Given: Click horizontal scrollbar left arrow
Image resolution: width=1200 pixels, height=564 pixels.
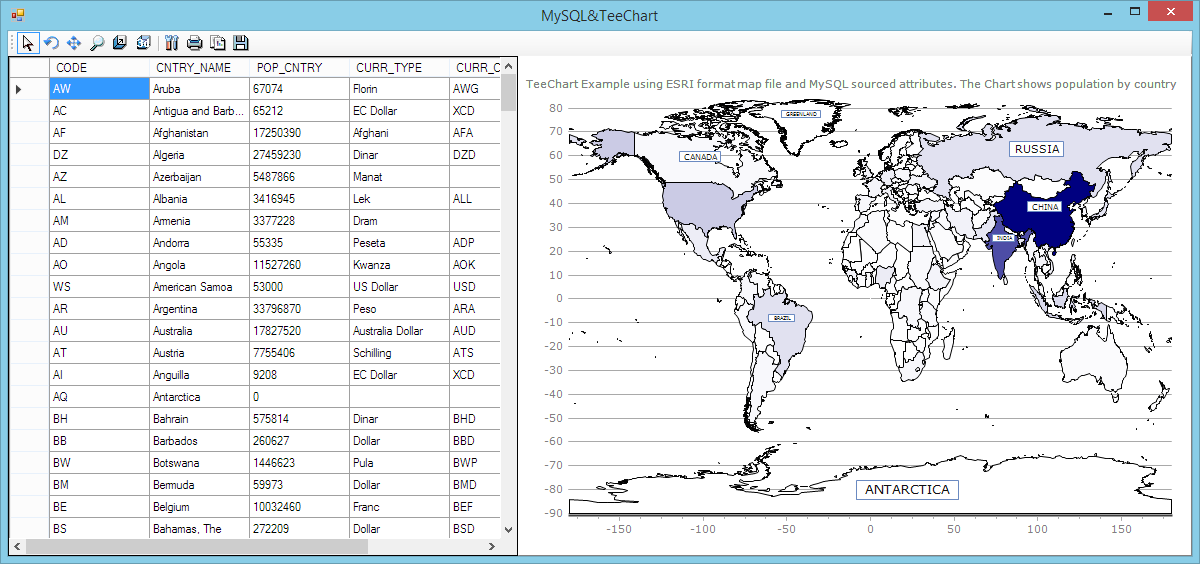Looking at the screenshot, I should pyautogui.click(x=17, y=547).
